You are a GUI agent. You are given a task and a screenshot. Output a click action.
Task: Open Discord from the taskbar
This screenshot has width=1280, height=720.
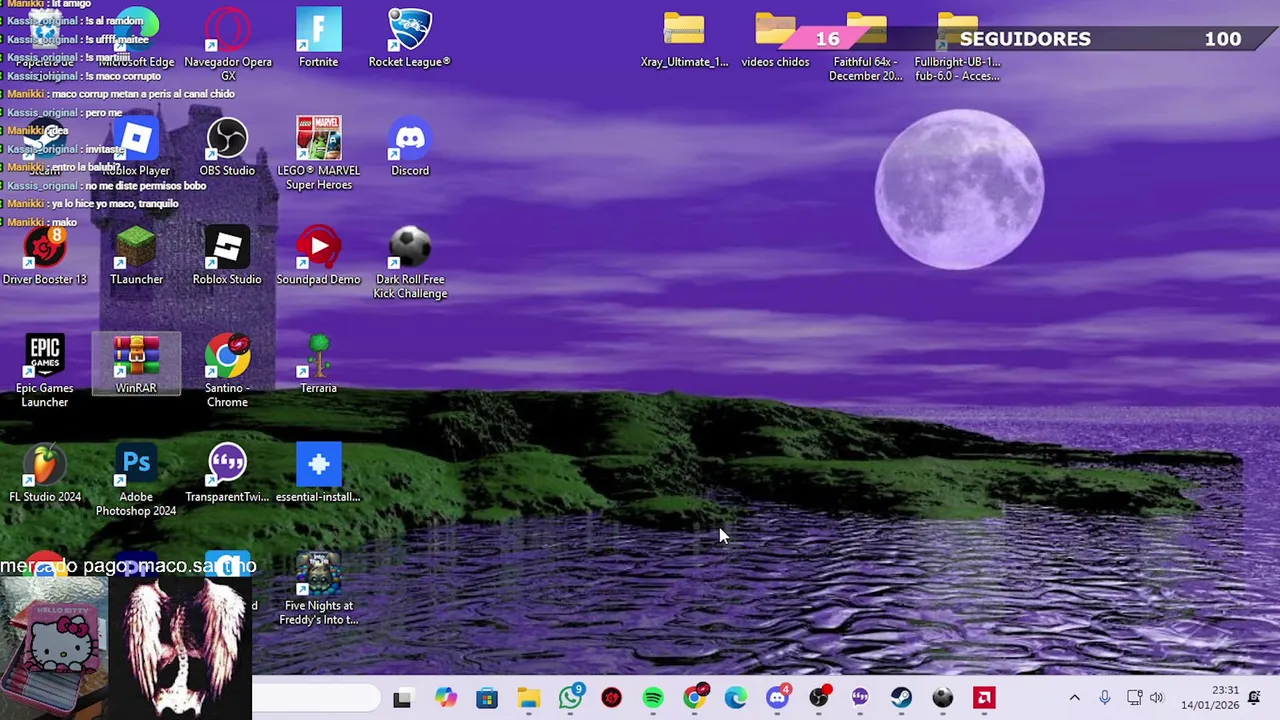click(x=777, y=698)
